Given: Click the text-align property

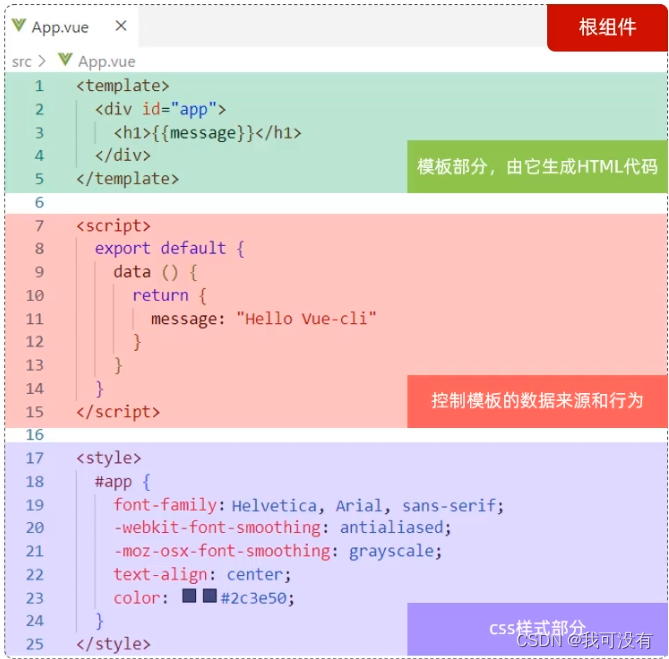Looking at the screenshot, I should tap(160, 575).
